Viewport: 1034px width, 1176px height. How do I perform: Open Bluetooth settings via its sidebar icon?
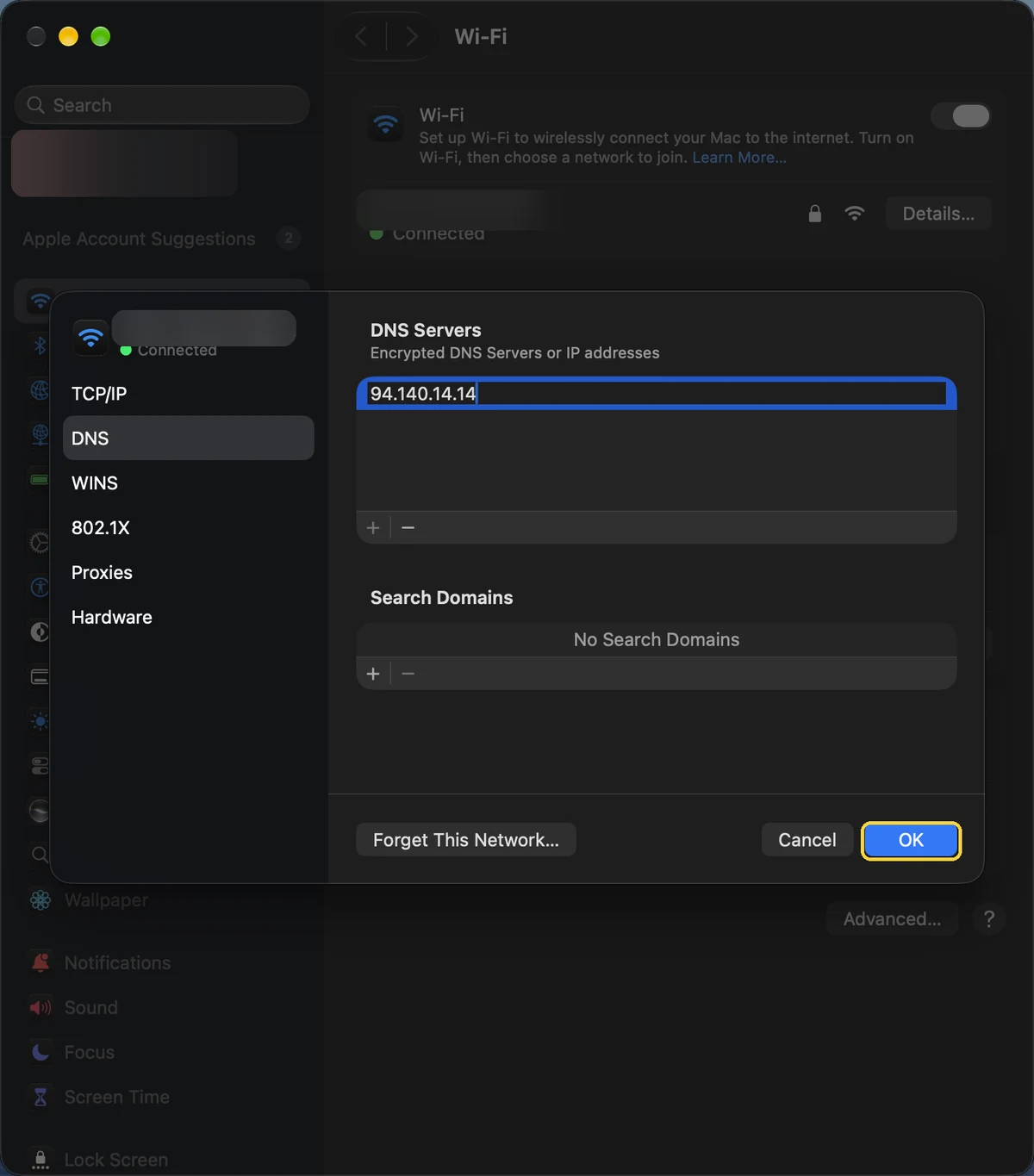40,345
